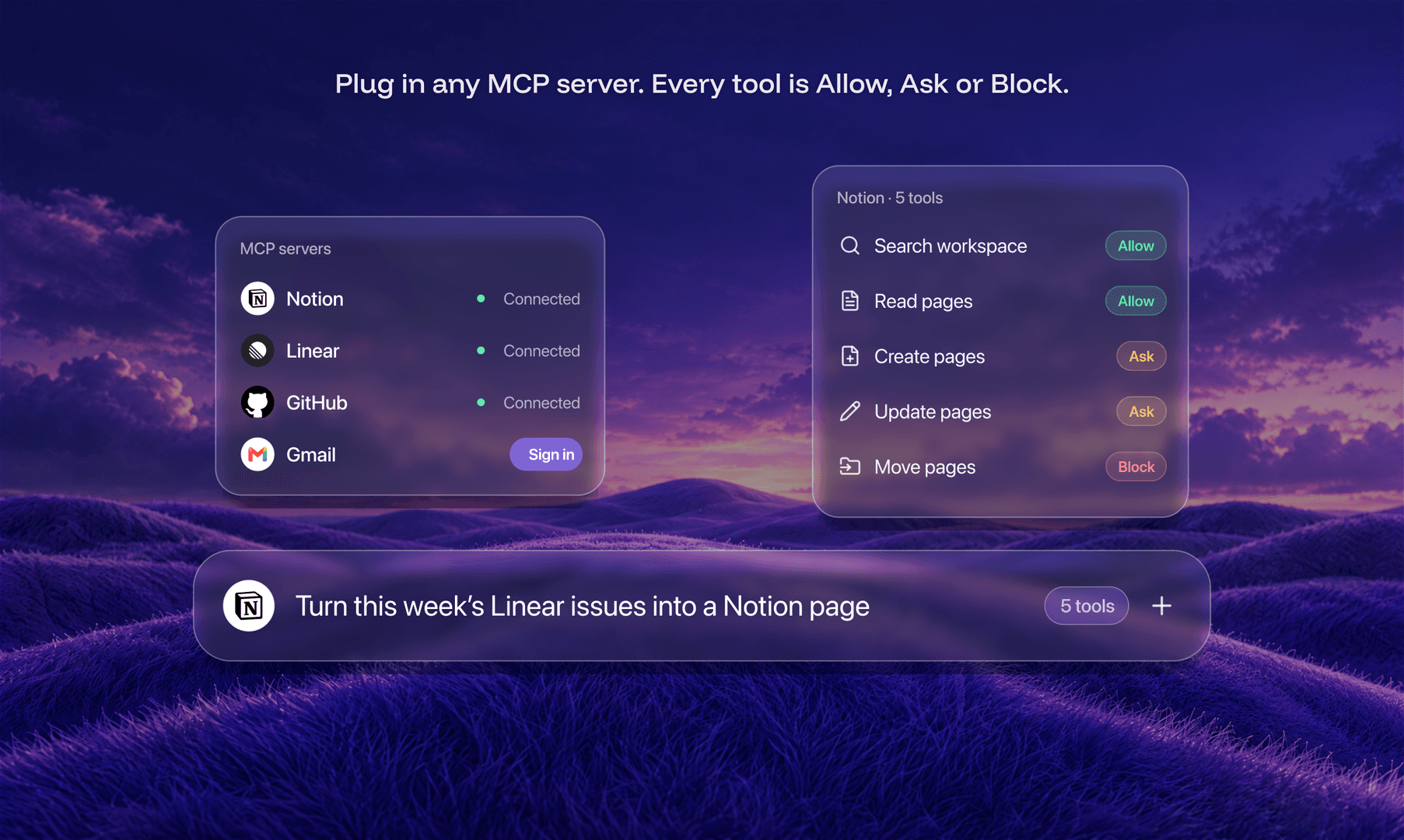Open the Ask permission on Update pages
Screen dimensions: 1404x840
coord(1141,411)
